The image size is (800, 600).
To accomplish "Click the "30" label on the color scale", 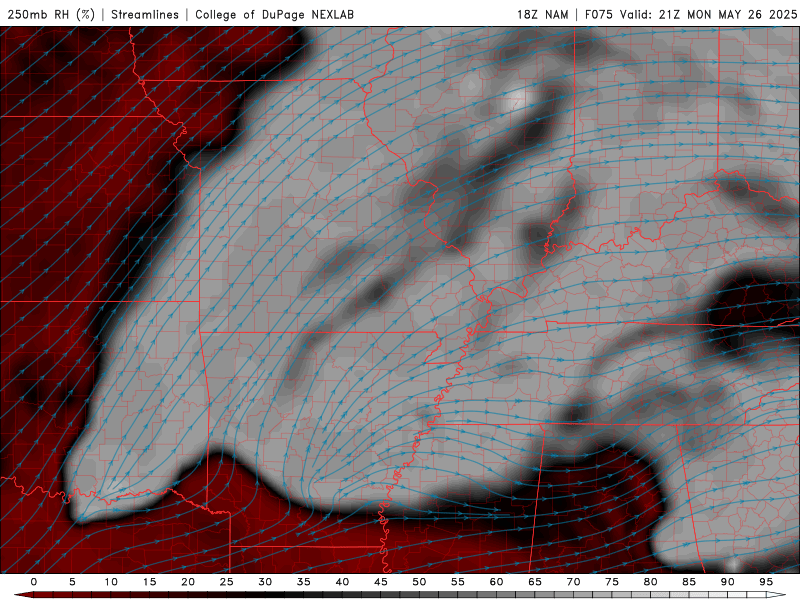I will coord(265,582).
